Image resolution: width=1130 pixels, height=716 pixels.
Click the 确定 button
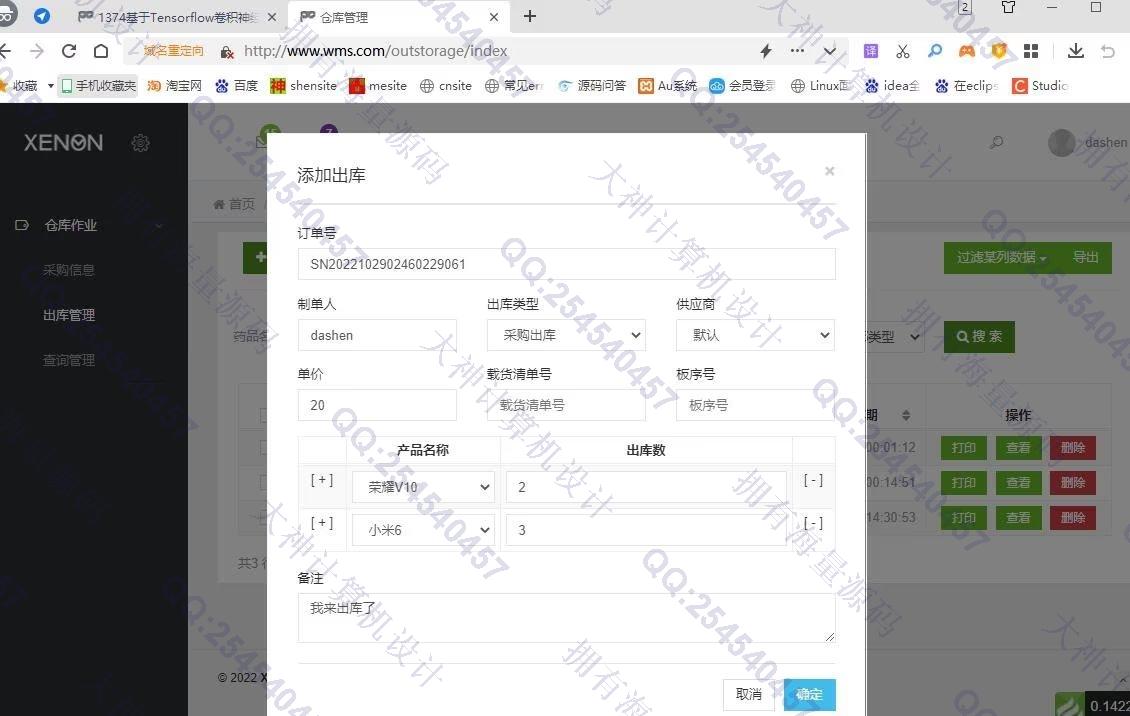coord(809,694)
